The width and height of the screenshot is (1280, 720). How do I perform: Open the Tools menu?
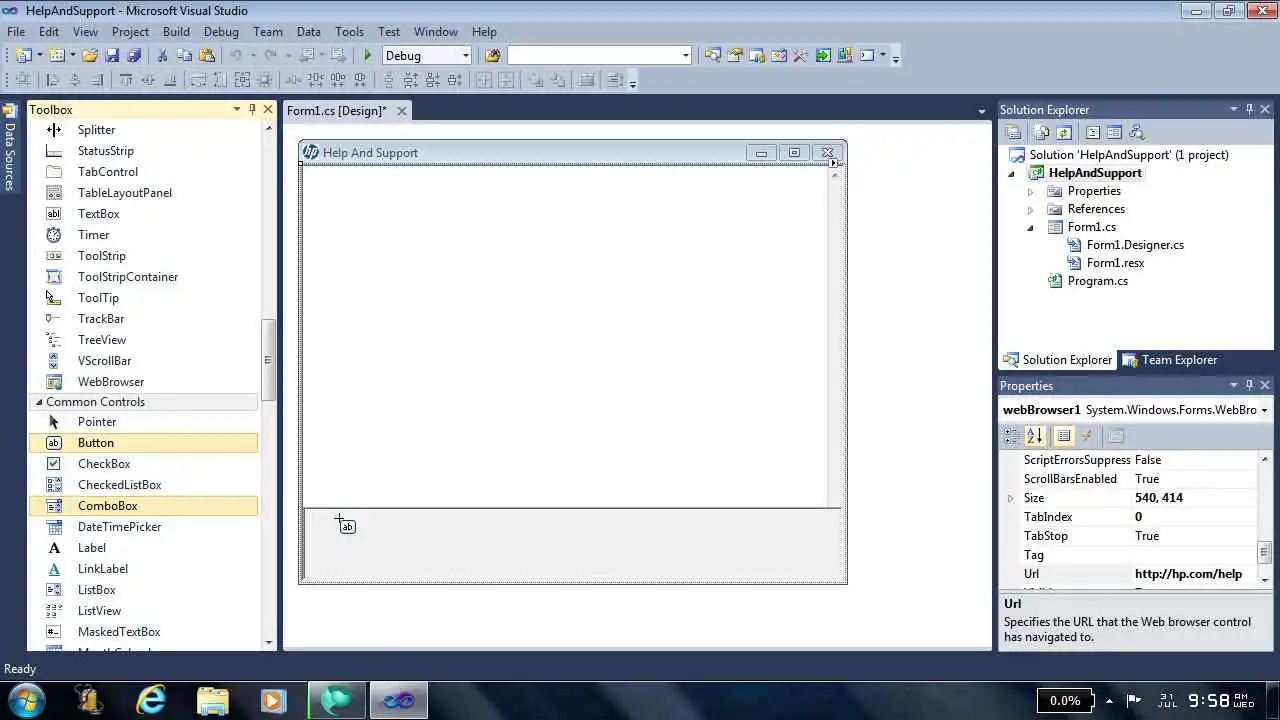click(349, 32)
